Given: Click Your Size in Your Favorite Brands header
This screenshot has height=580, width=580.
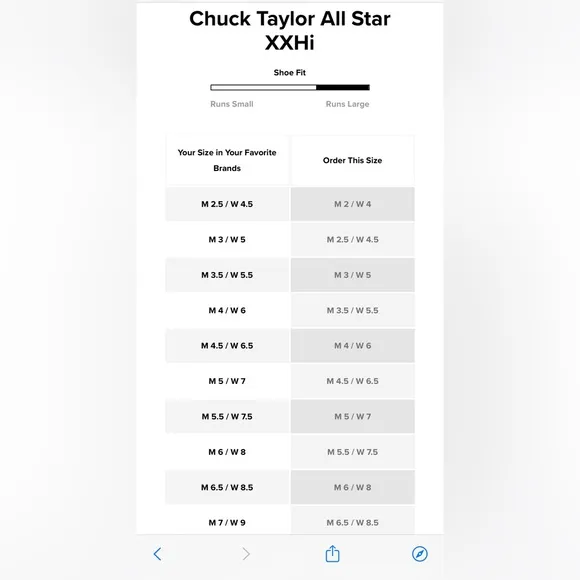Looking at the screenshot, I should click(227, 160).
